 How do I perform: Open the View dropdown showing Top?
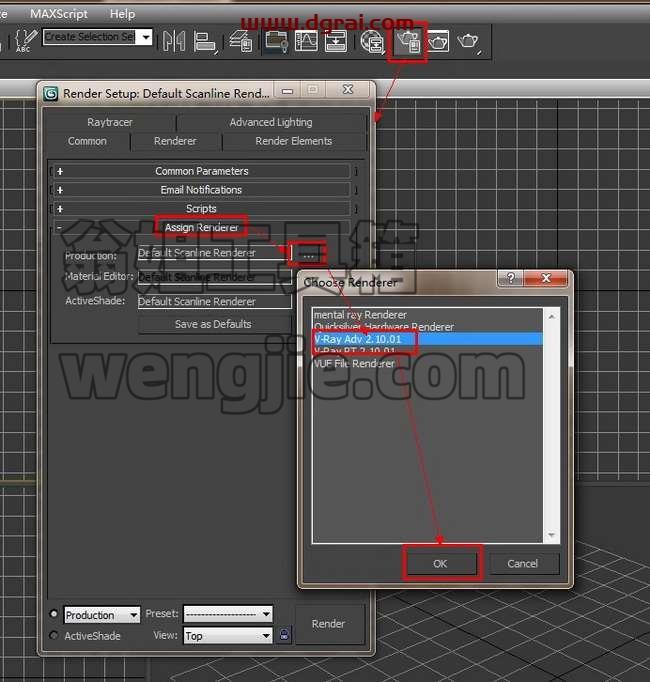click(x=228, y=635)
